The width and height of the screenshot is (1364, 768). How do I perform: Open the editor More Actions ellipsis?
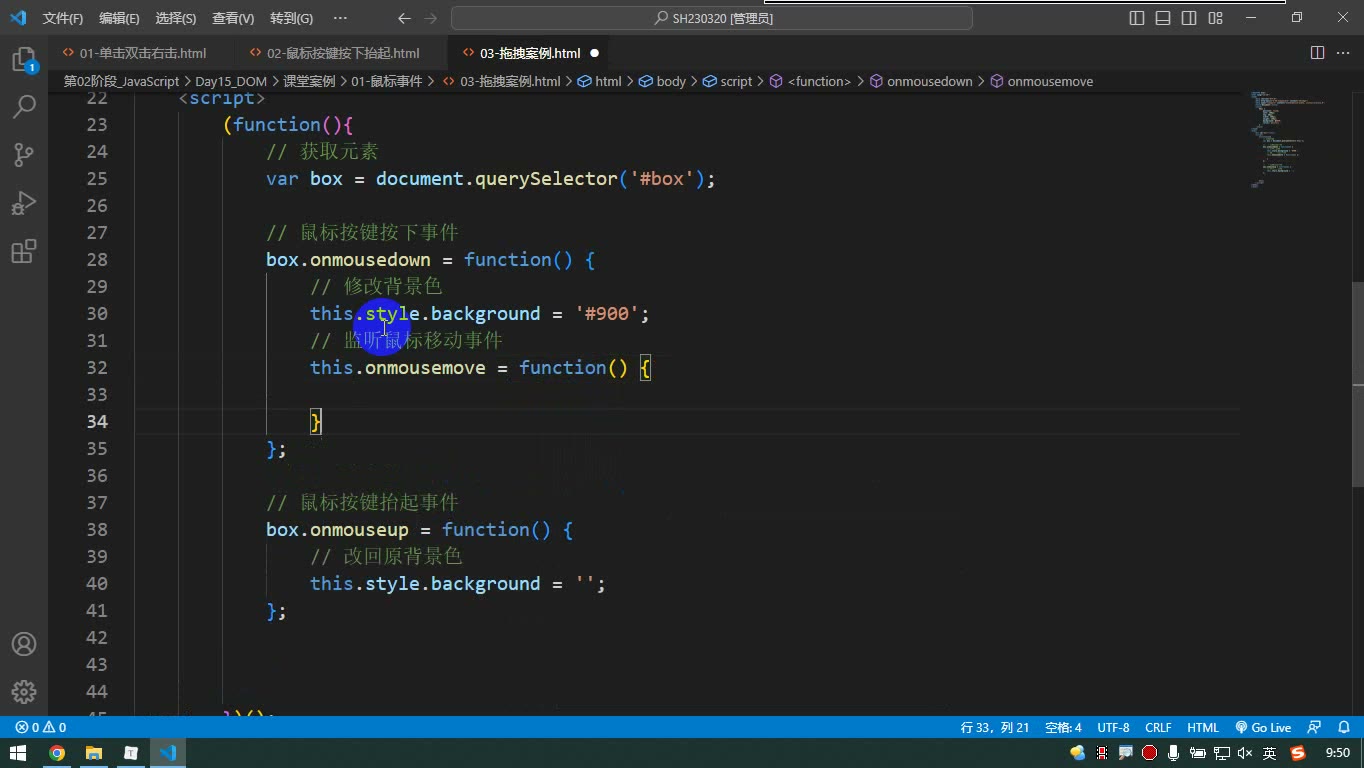(1343, 53)
